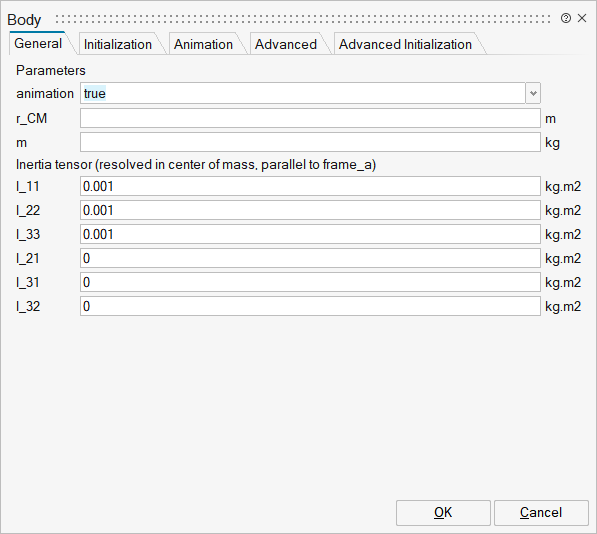
Task: Click the help question mark icon
Action: [x=566, y=18]
